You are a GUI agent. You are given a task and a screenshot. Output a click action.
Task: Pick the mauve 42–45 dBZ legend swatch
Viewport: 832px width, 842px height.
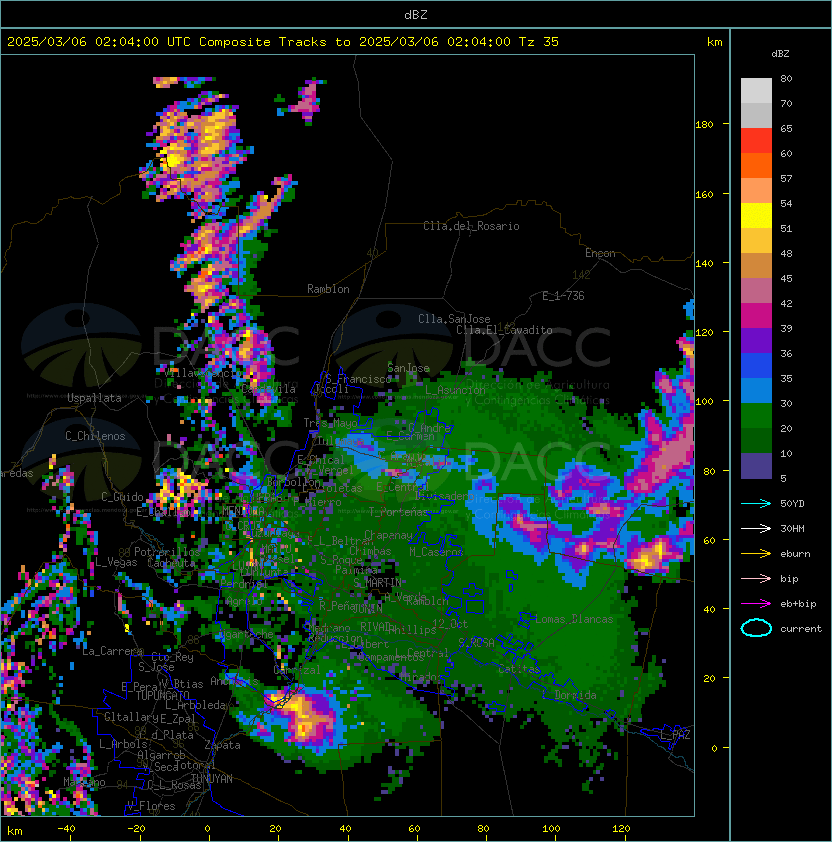click(756, 291)
